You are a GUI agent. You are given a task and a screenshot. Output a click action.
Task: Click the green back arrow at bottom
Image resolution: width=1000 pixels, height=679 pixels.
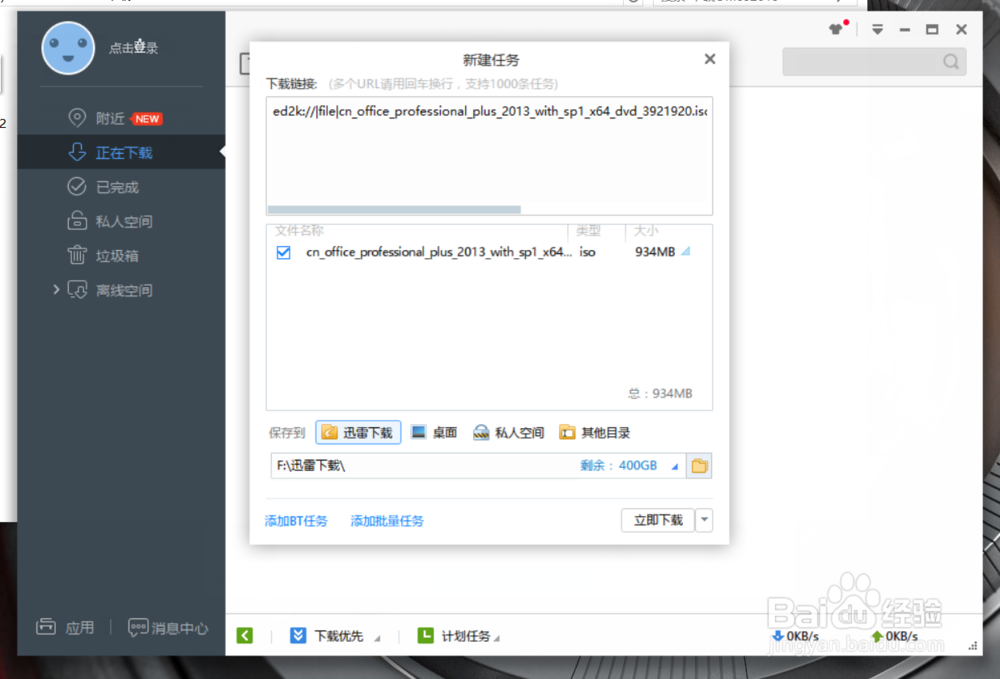244,636
